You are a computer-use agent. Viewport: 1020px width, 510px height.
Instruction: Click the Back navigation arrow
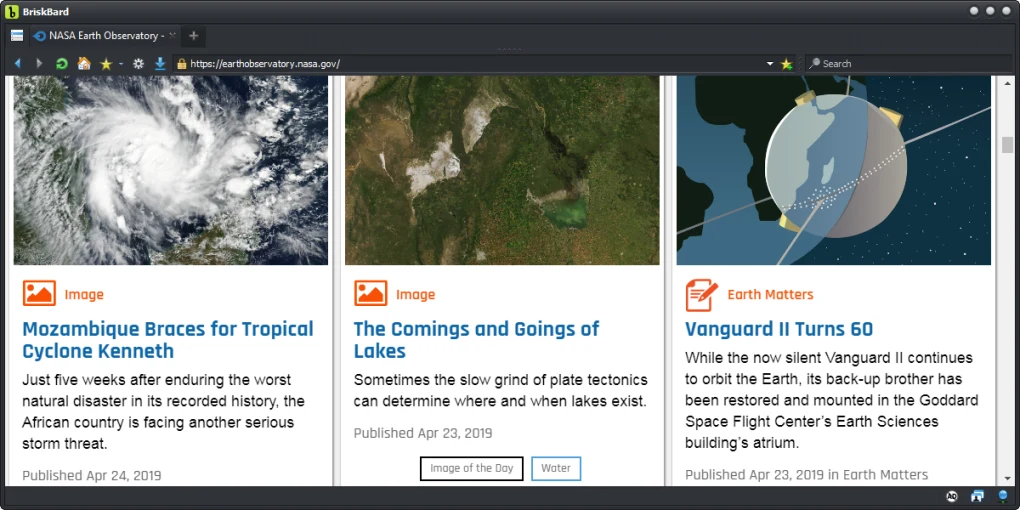click(x=18, y=64)
